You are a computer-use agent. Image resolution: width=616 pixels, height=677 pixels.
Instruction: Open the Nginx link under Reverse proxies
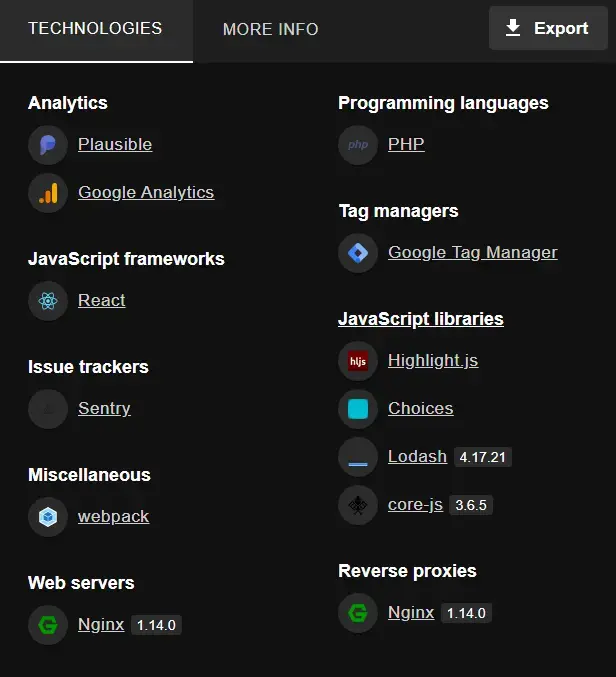pyautogui.click(x=411, y=612)
